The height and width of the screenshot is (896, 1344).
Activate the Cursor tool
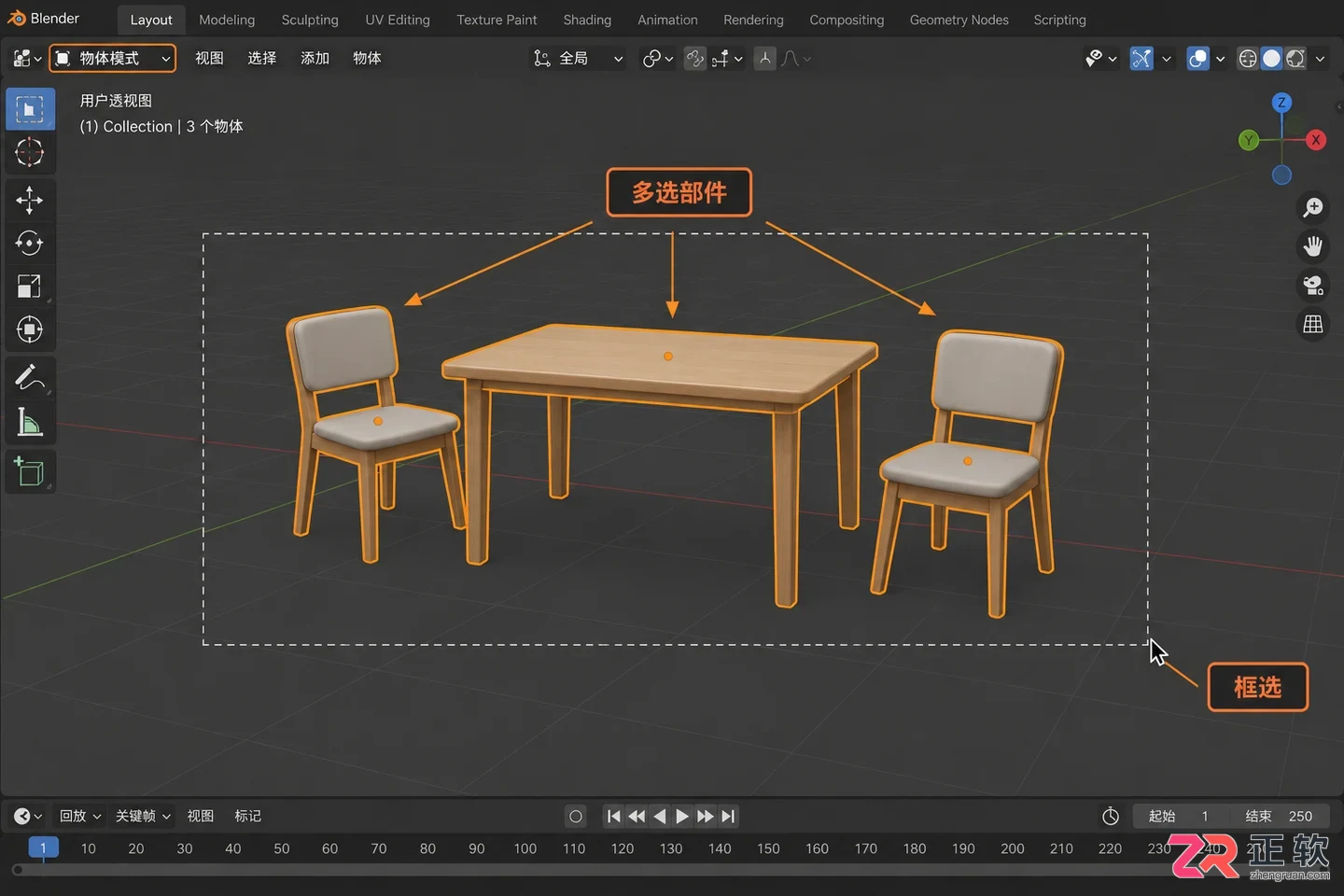tap(30, 153)
